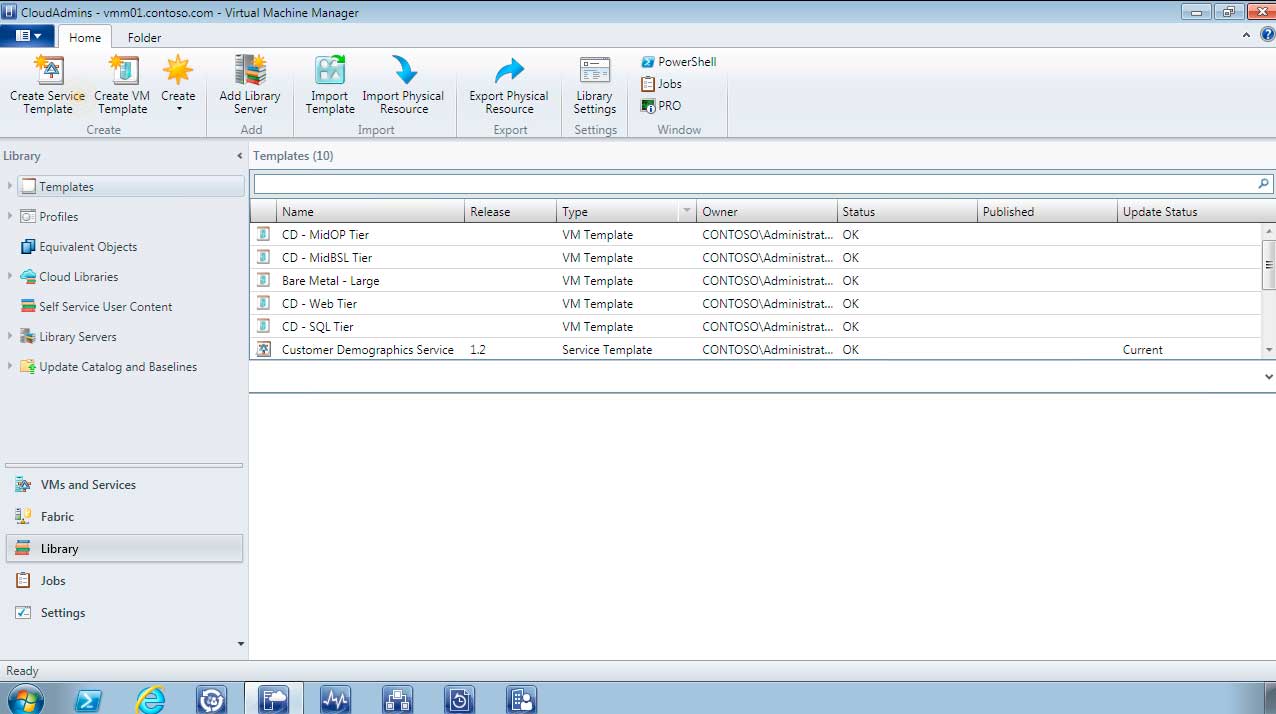The width and height of the screenshot is (1276, 714).
Task: Click the Import Template icon
Action: [x=330, y=70]
